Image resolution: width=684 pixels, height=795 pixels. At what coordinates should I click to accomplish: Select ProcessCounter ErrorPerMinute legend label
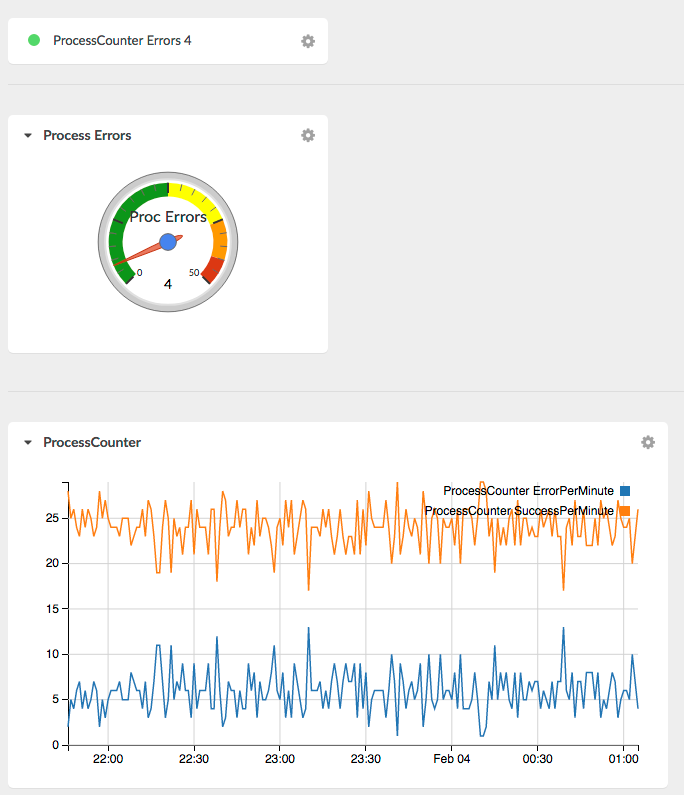[528, 491]
